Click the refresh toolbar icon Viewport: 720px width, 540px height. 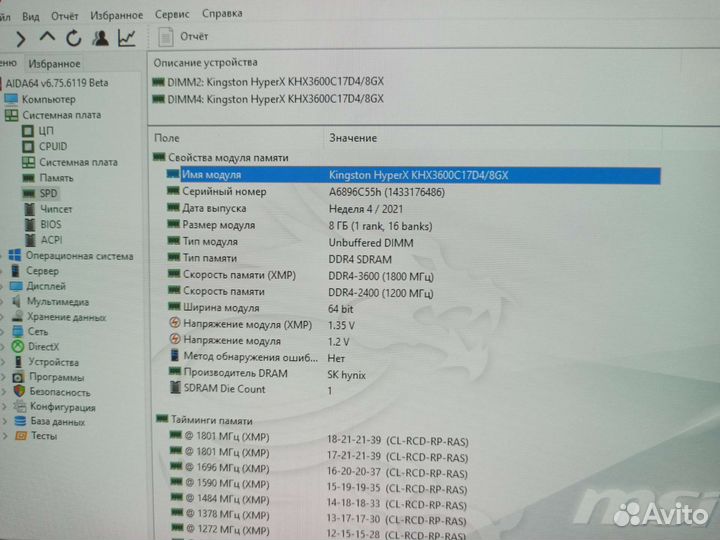click(73, 39)
